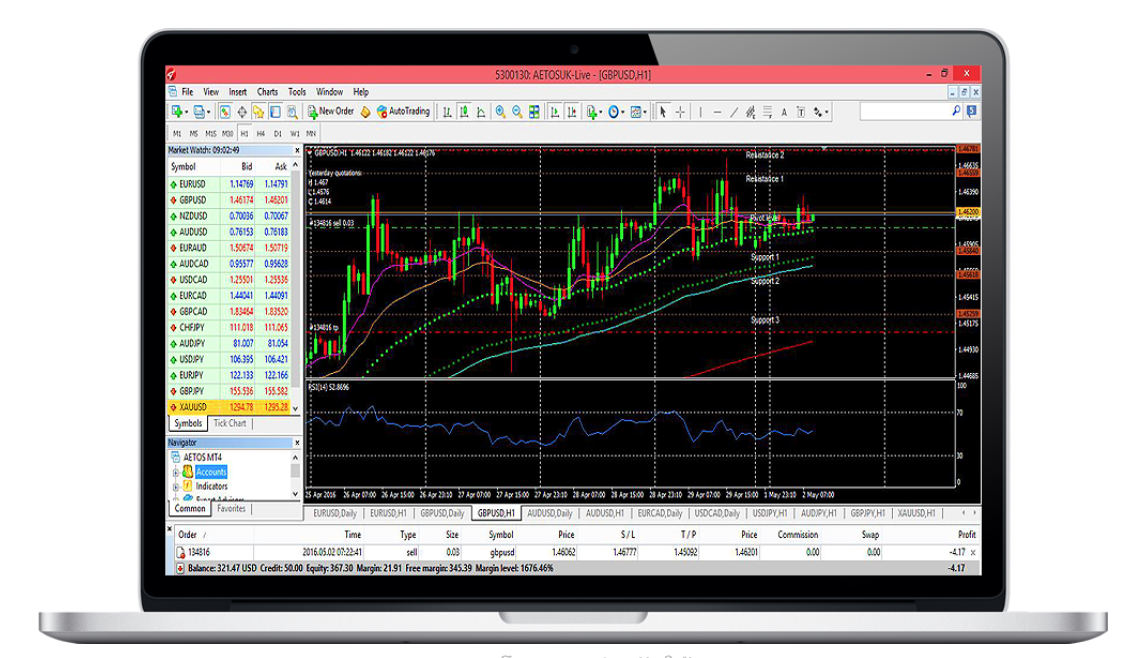Select the XAUUSD row in Market Watch
This screenshot has width=1148, height=658.
[232, 407]
